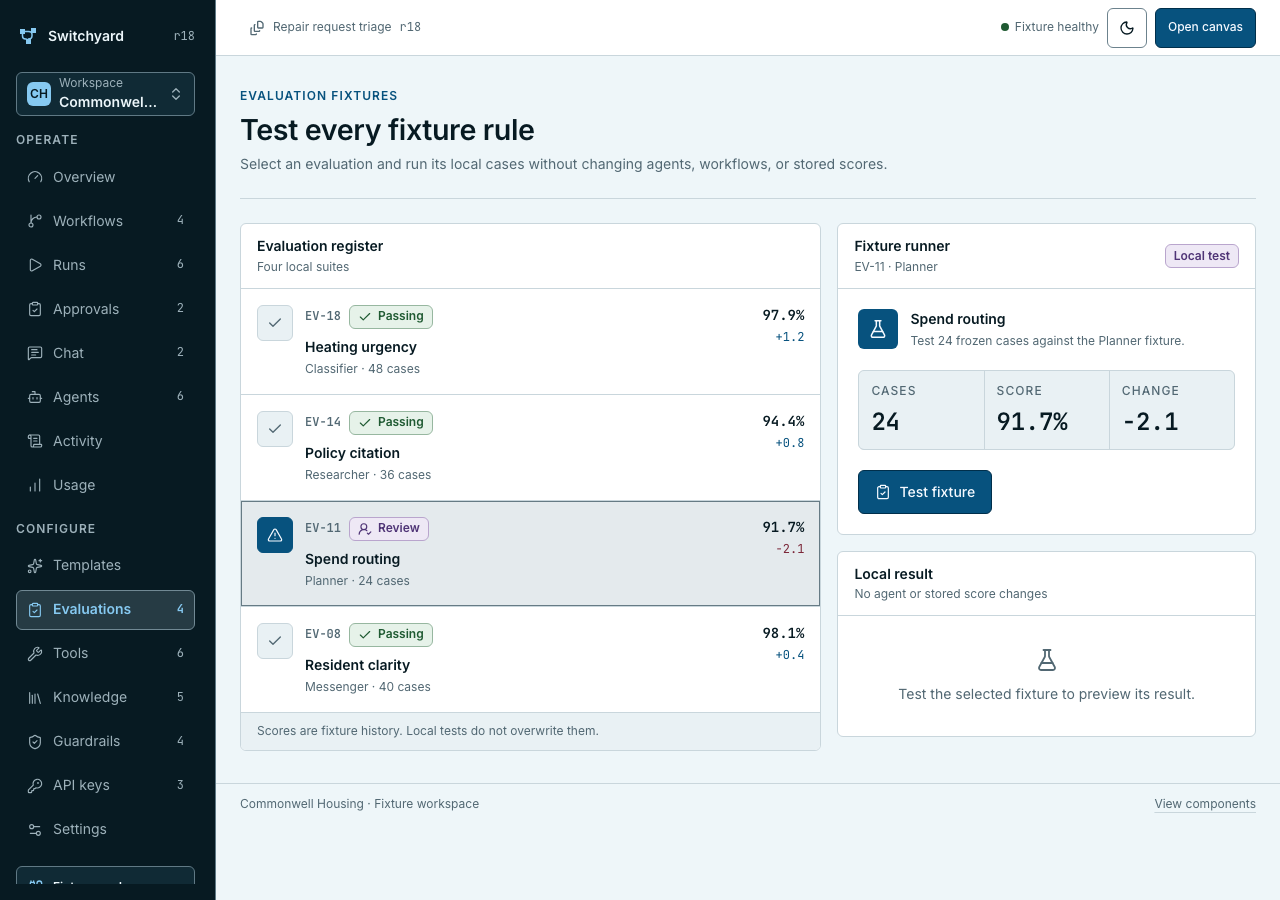Screen dimensions: 1280x900
Task: Click the Local test badge
Action: (1202, 256)
